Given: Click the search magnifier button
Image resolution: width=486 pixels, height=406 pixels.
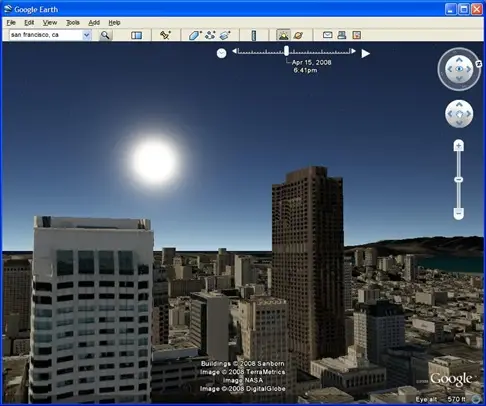Looking at the screenshot, I should 105,35.
